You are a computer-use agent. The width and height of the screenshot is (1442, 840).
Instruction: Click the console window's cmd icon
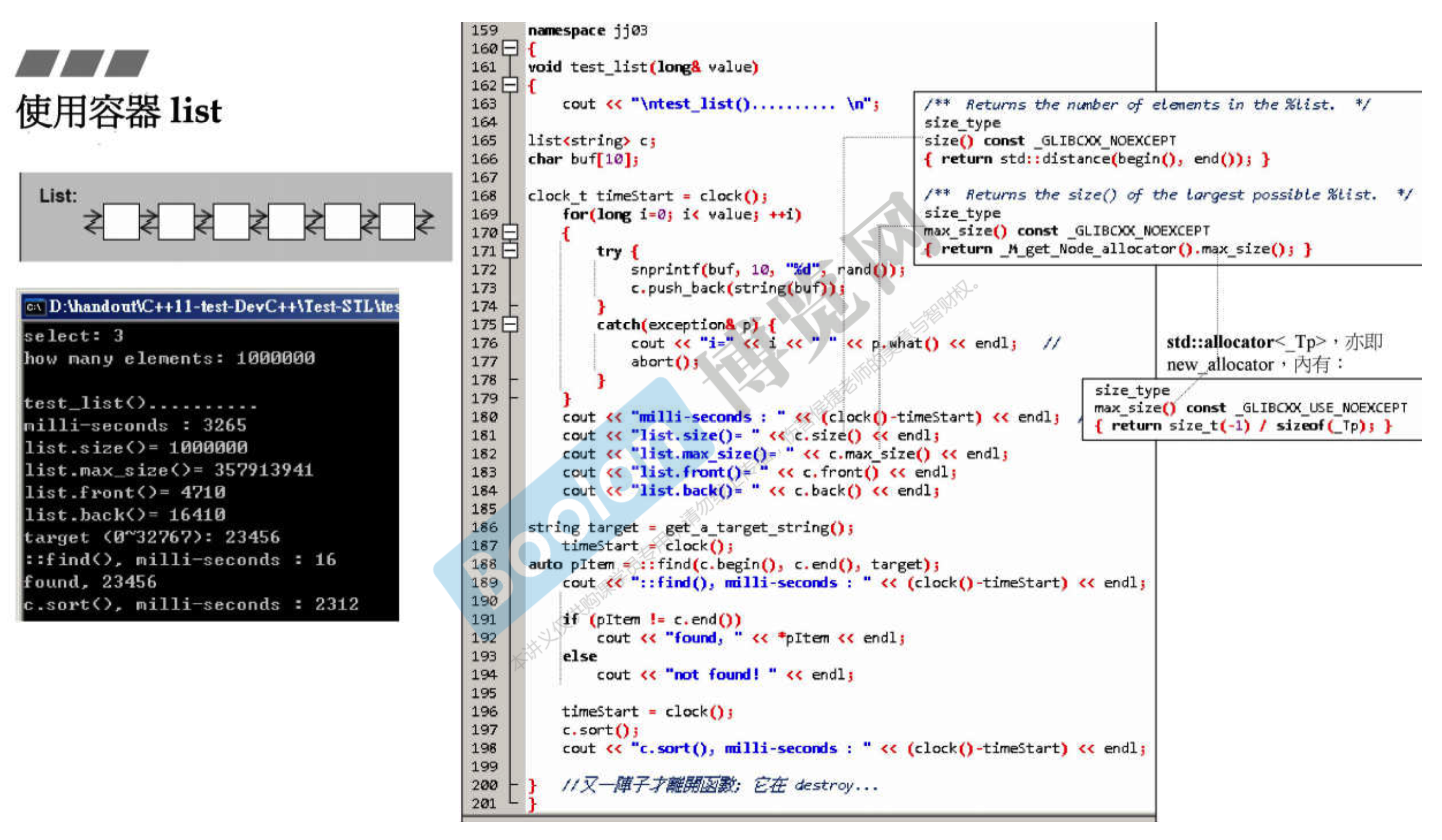pyautogui.click(x=34, y=307)
